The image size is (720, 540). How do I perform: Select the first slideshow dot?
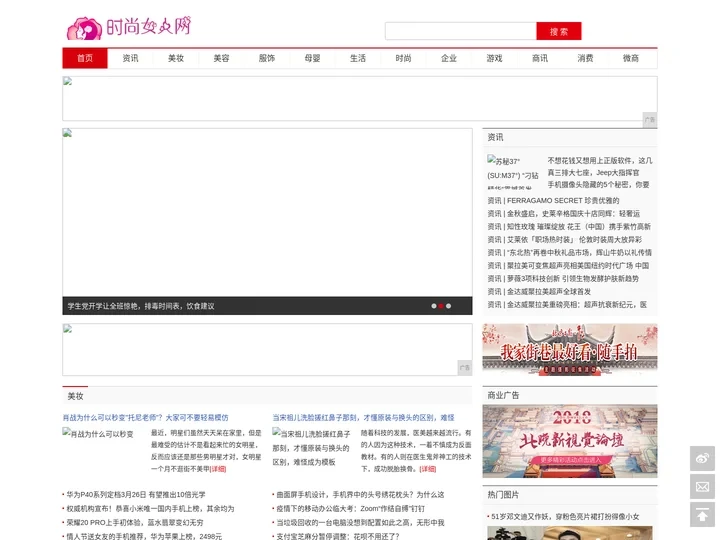coord(434,306)
